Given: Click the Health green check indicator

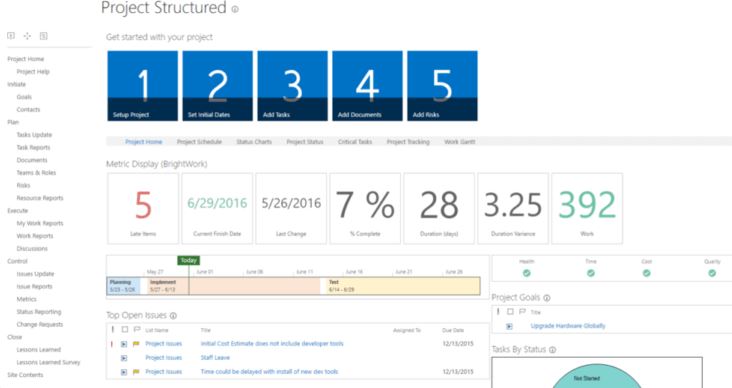Looking at the screenshot, I should (527, 273).
